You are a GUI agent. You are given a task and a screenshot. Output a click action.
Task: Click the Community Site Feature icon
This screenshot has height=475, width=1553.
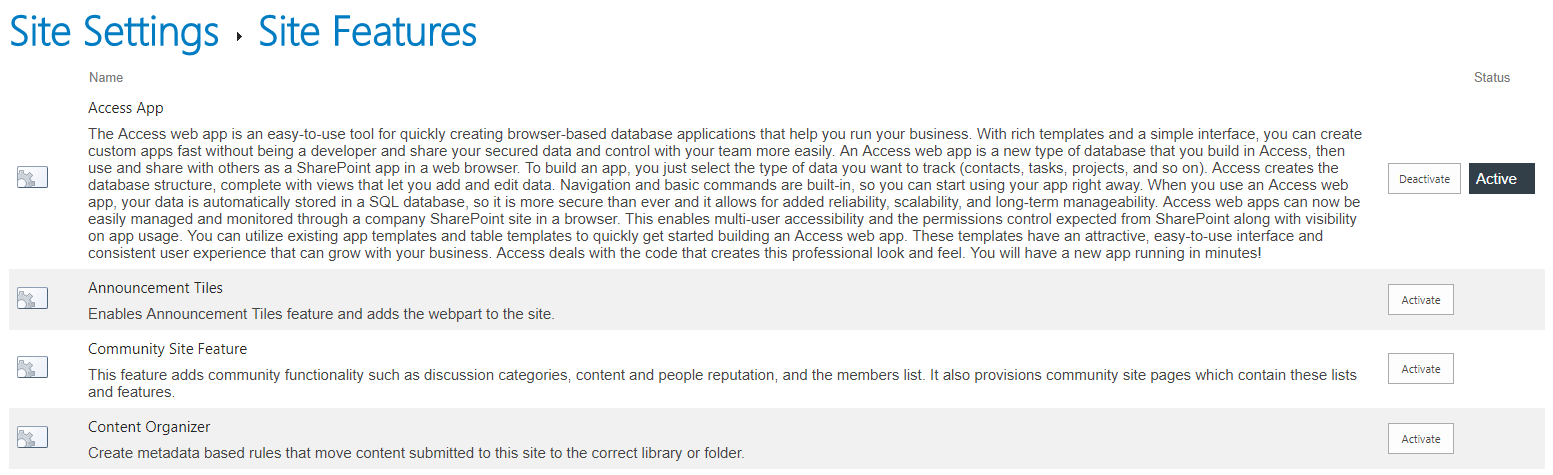(32, 367)
